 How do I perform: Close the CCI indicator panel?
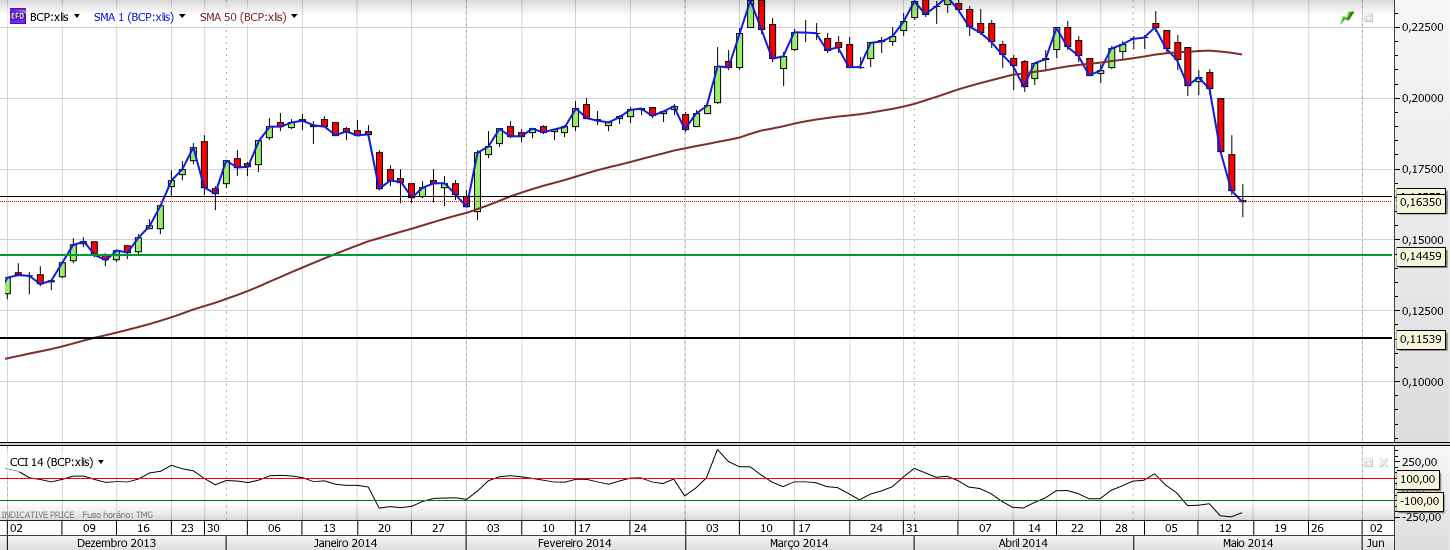[1384, 463]
